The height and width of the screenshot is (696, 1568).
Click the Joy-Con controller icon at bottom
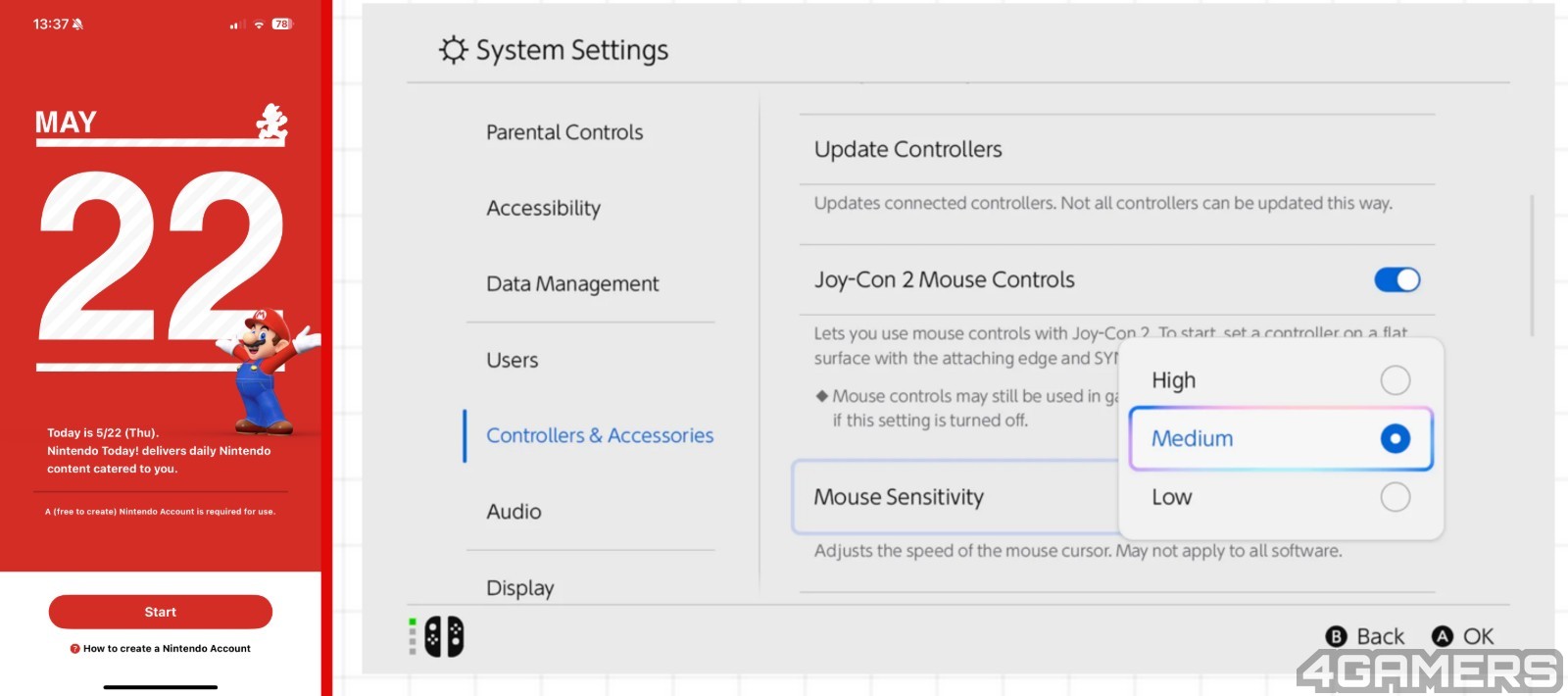pyautogui.click(x=443, y=636)
